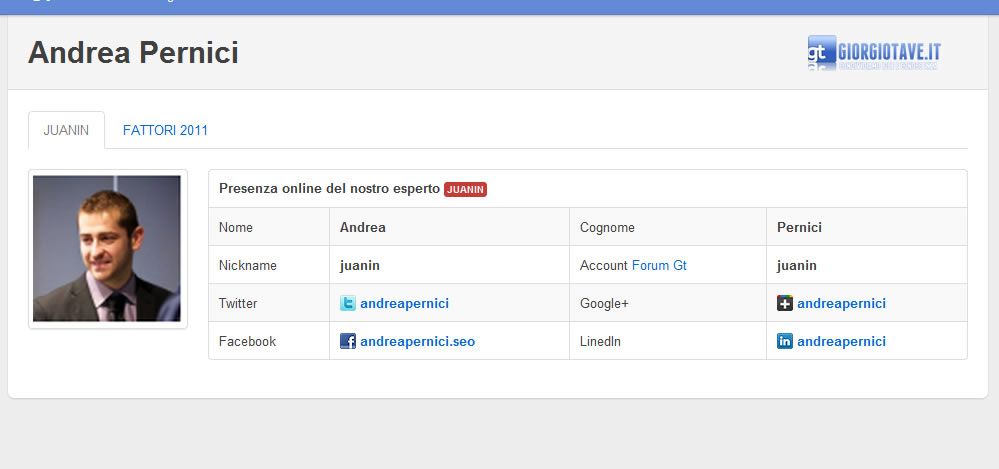
Task: Switch to the FATTORI 2011 tab
Action: point(165,130)
